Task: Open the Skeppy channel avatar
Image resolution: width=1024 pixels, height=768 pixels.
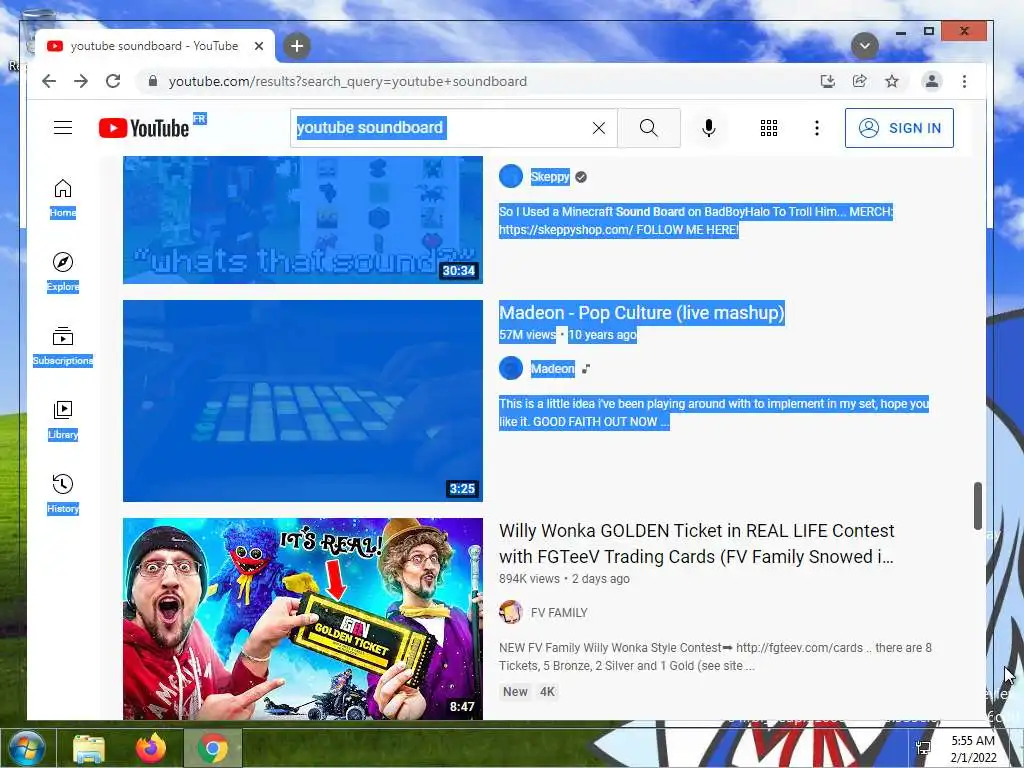Action: coord(511,176)
